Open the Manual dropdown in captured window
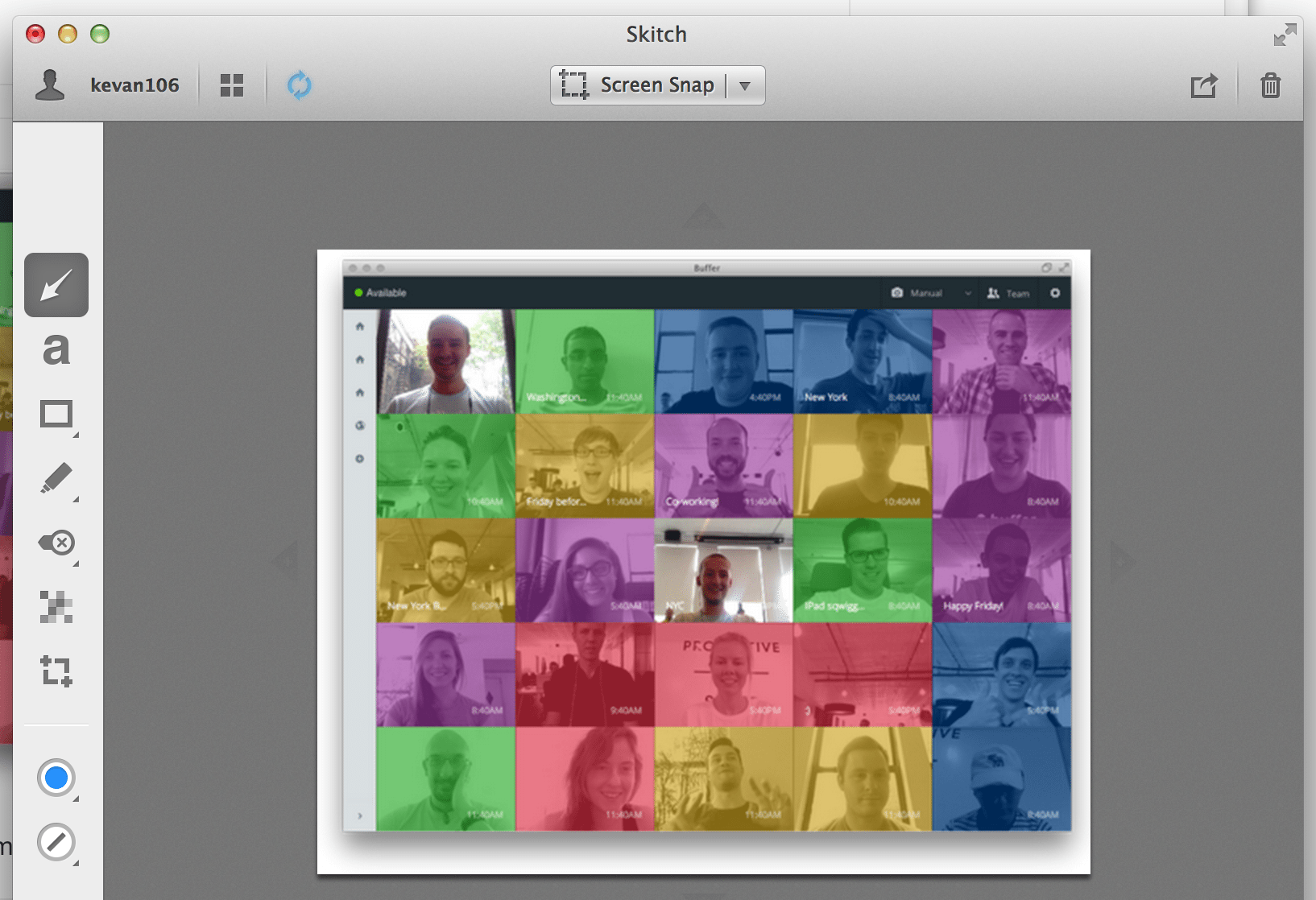 point(968,294)
